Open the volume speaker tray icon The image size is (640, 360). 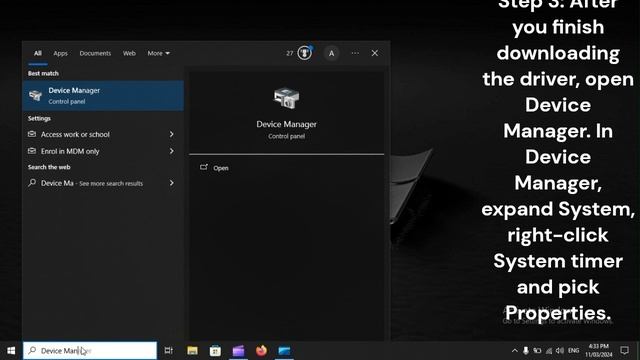coord(560,351)
